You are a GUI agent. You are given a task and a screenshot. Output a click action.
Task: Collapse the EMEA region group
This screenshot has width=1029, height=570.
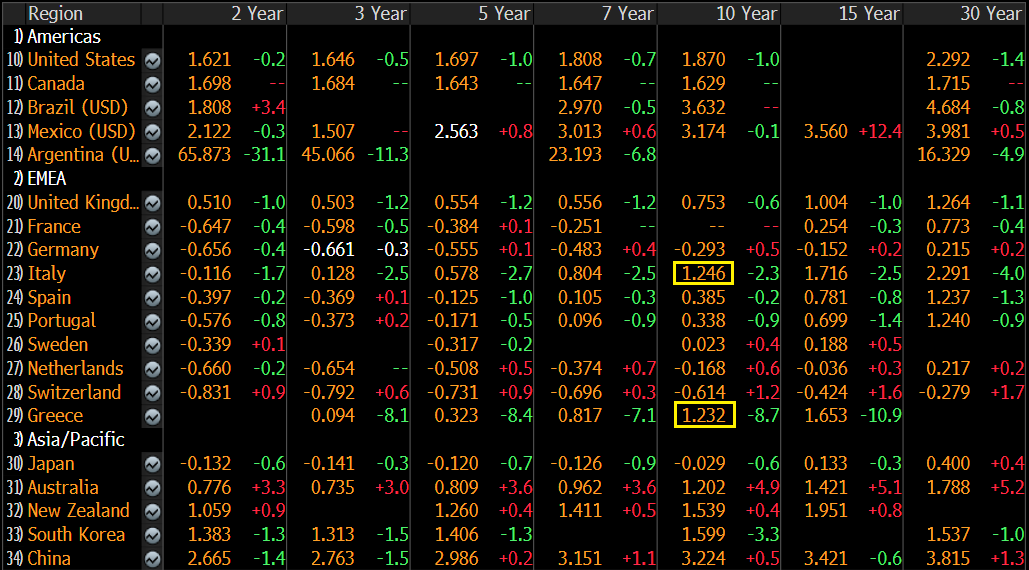40,178
